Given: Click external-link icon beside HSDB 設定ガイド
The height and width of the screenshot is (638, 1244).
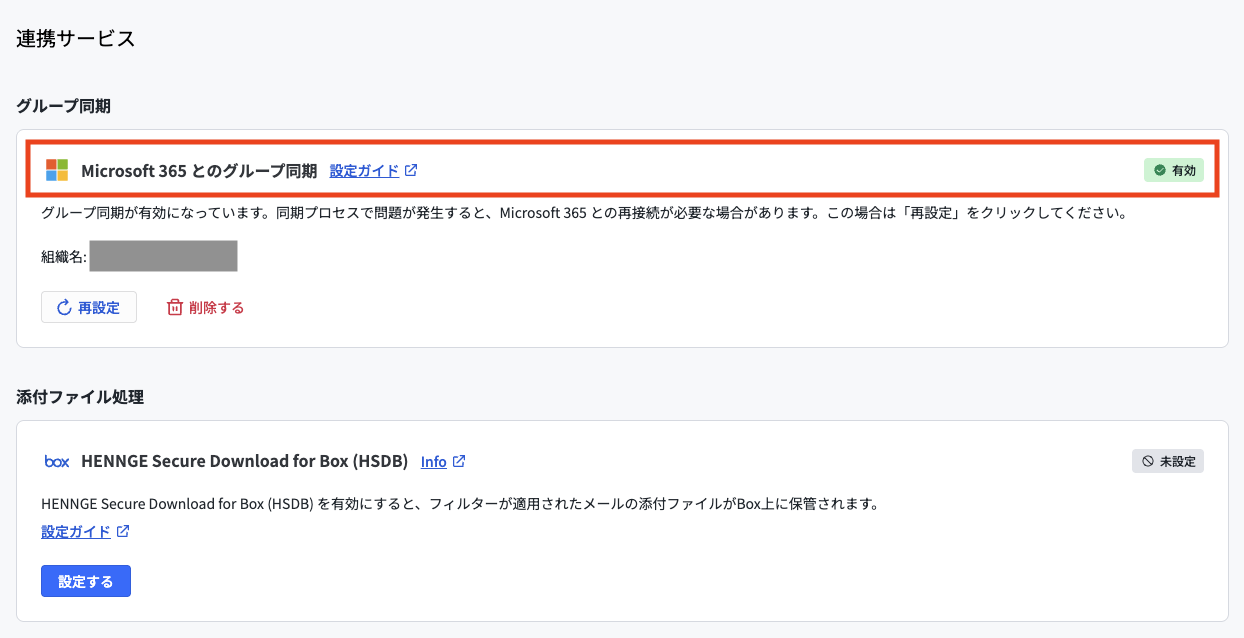Looking at the screenshot, I should [x=123, y=532].
